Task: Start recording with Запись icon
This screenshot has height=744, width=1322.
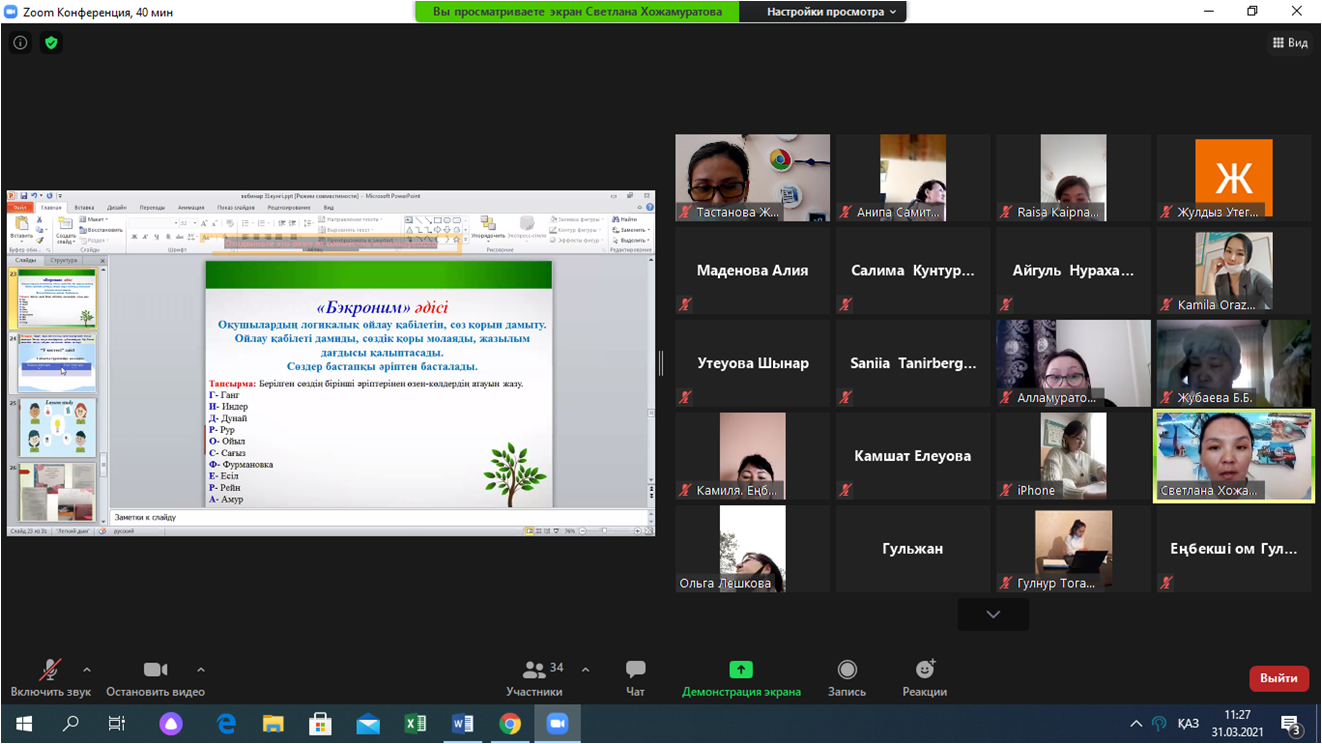Action: (847, 670)
